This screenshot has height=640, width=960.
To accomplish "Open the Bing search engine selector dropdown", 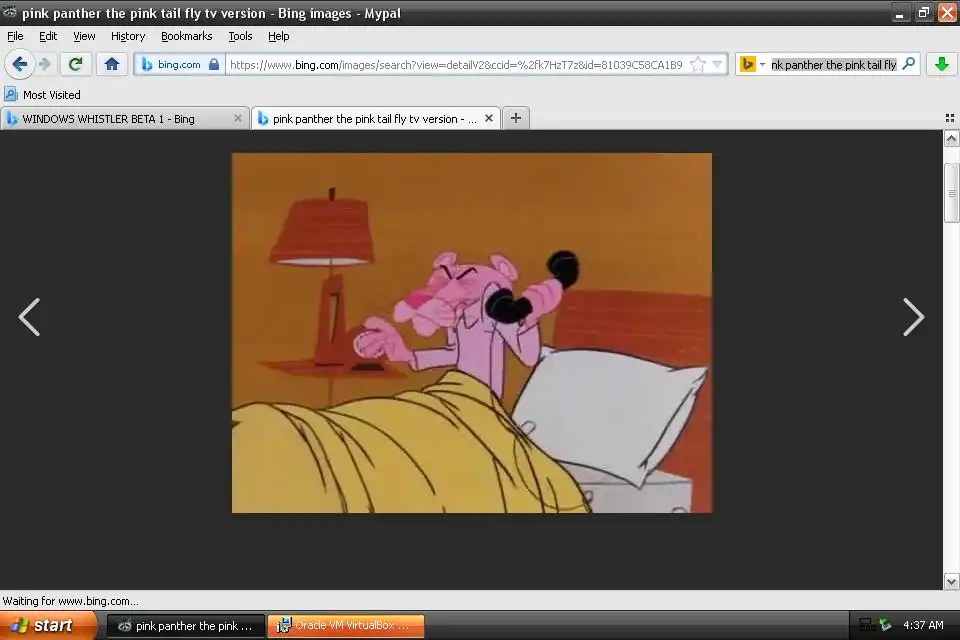I will 752,64.
